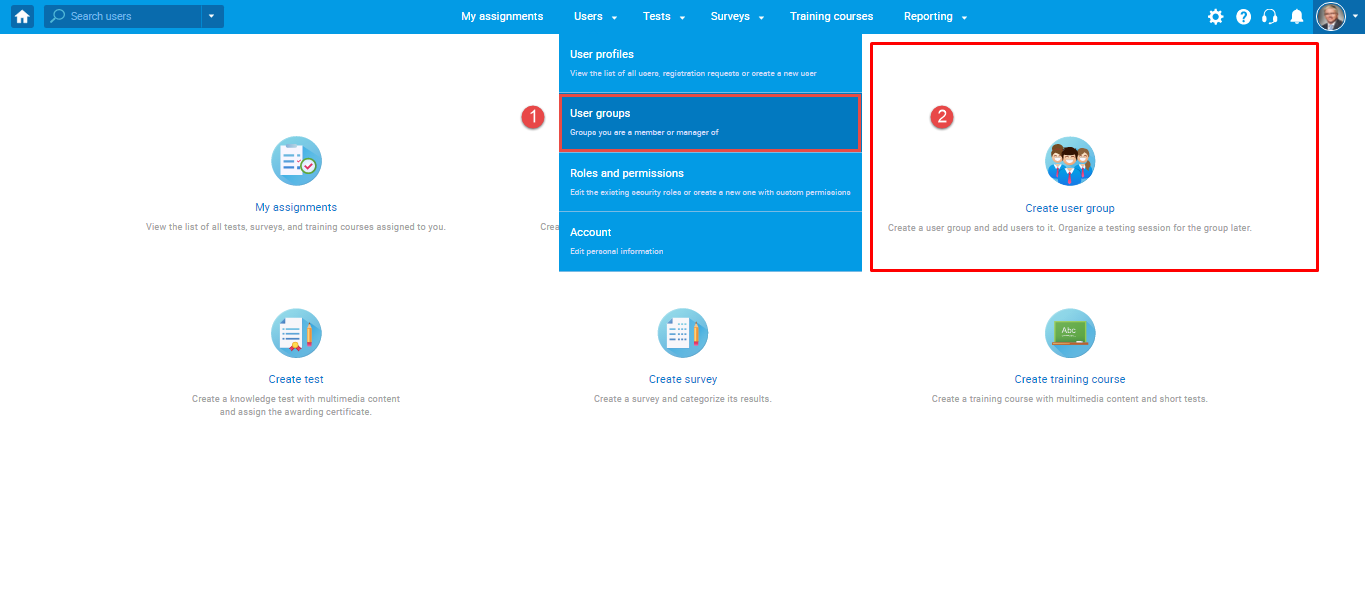Click the Create test icon
Viewport: 1365px width, 594px height.
[x=296, y=333]
